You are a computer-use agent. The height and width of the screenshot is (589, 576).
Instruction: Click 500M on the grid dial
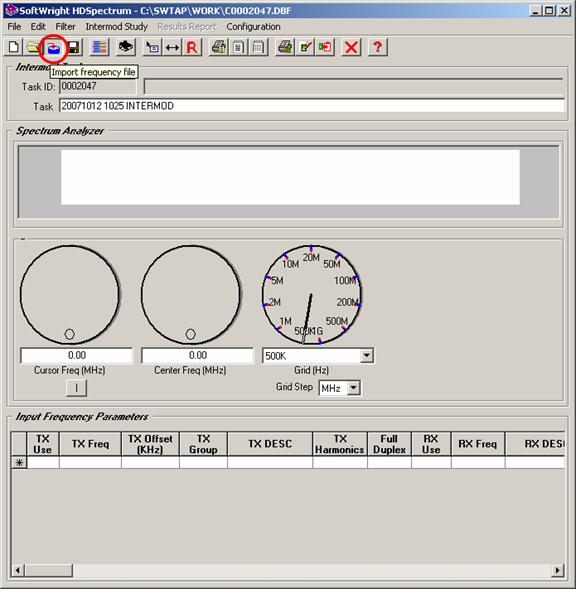click(x=337, y=321)
